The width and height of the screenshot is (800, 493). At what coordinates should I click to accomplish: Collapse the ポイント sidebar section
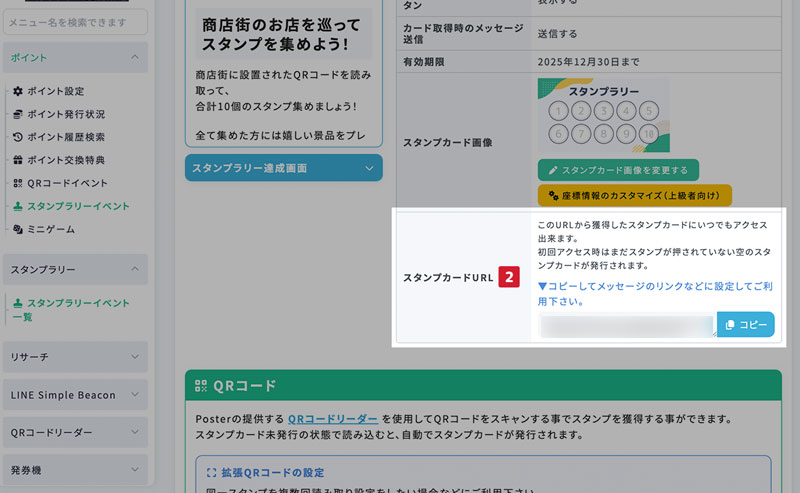coord(134,58)
